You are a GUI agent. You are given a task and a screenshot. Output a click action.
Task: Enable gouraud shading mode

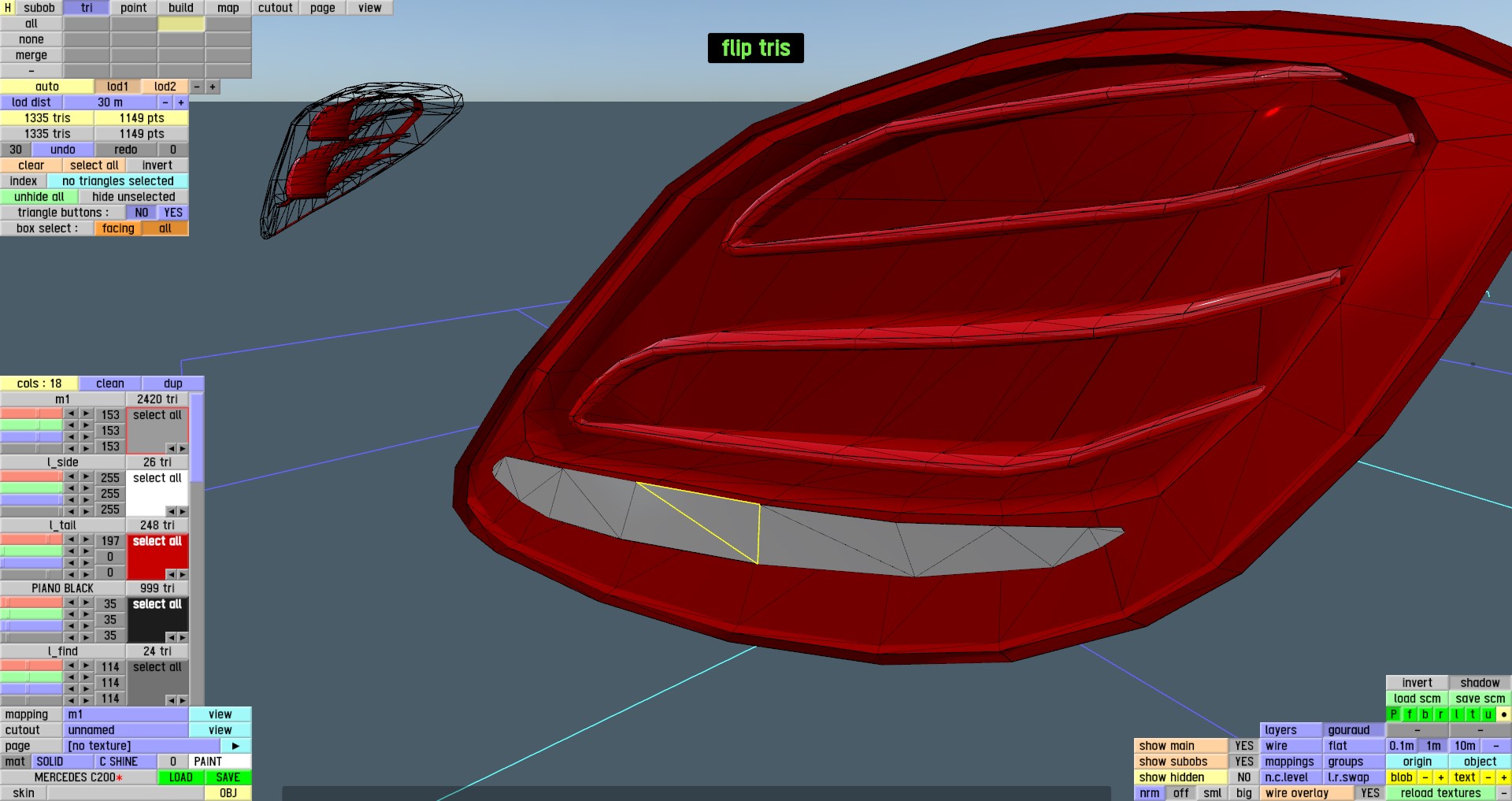tap(1354, 730)
